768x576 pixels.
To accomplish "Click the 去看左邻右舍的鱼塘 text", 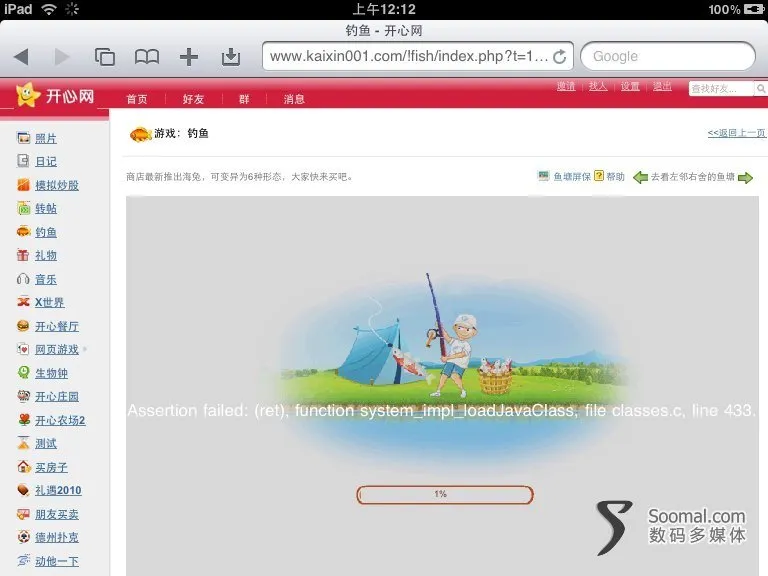I will click(x=692, y=177).
